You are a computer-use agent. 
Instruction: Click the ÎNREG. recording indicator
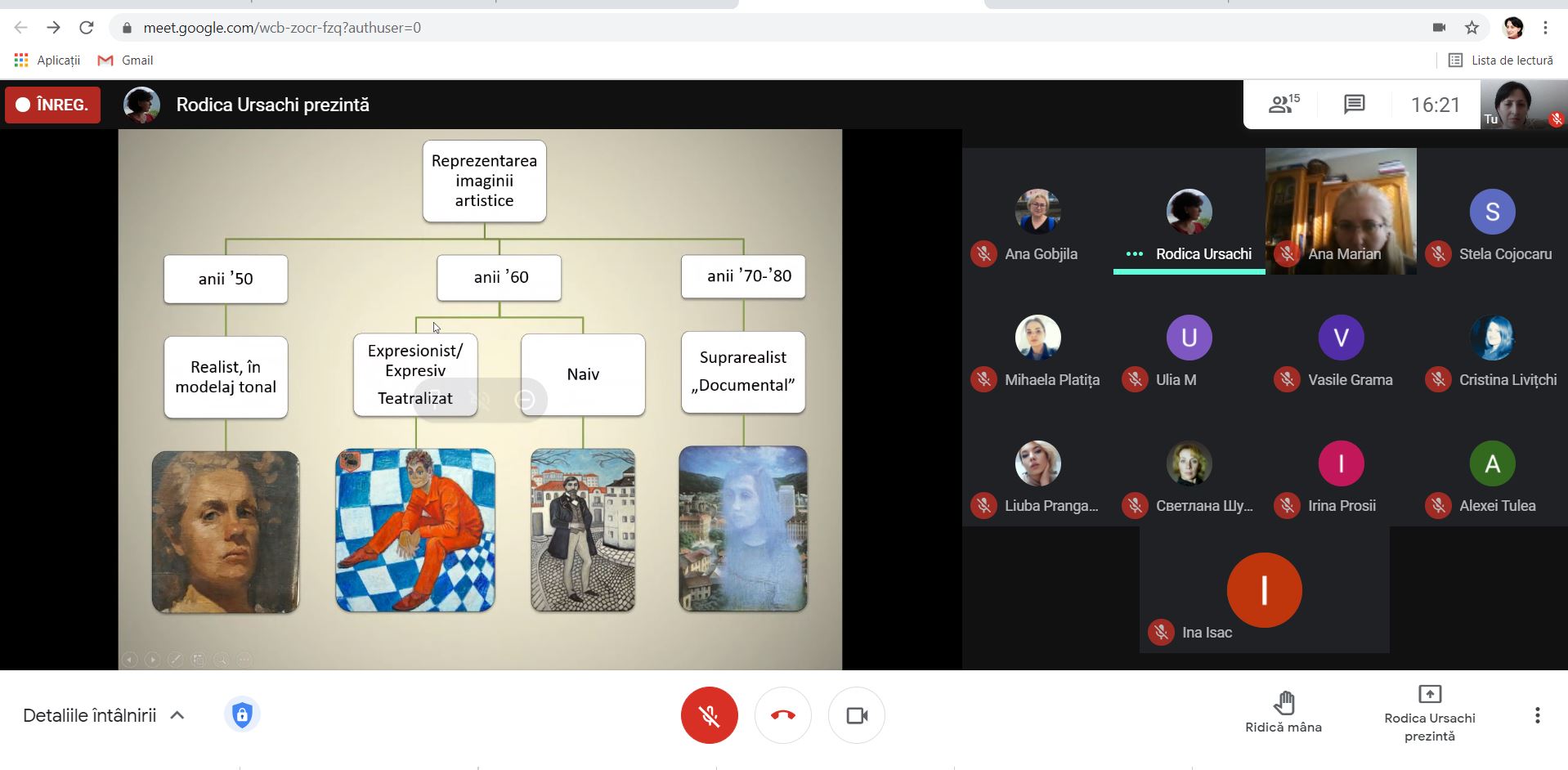pos(53,105)
